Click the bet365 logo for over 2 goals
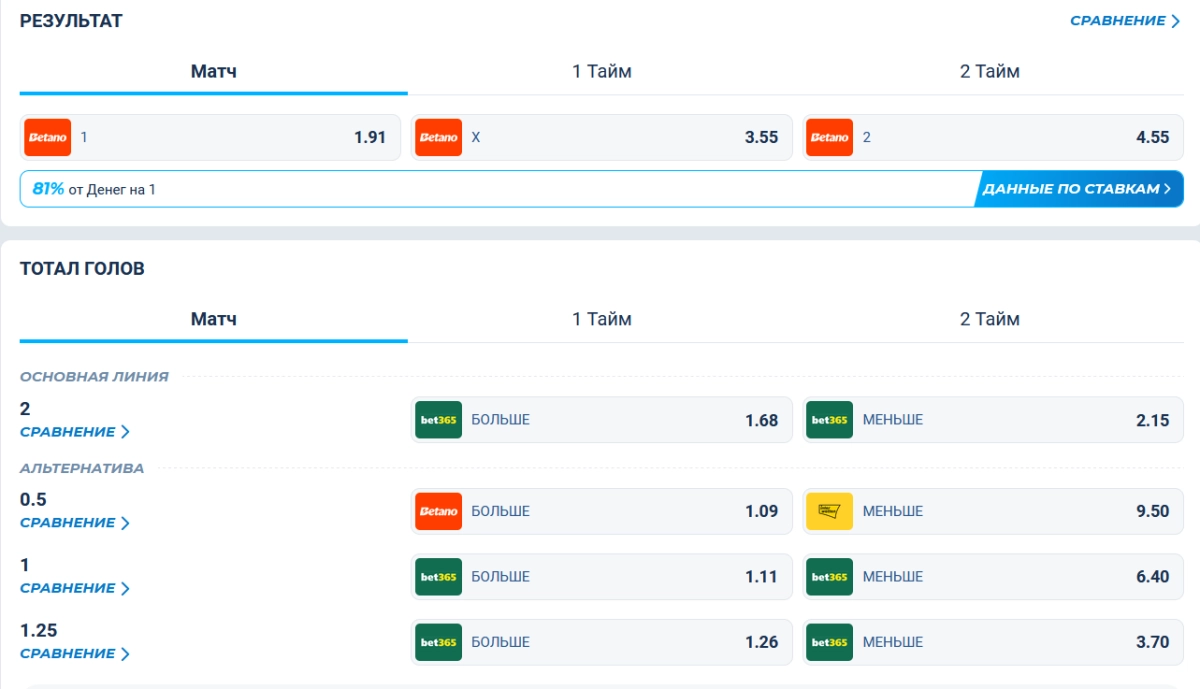 [x=438, y=420]
